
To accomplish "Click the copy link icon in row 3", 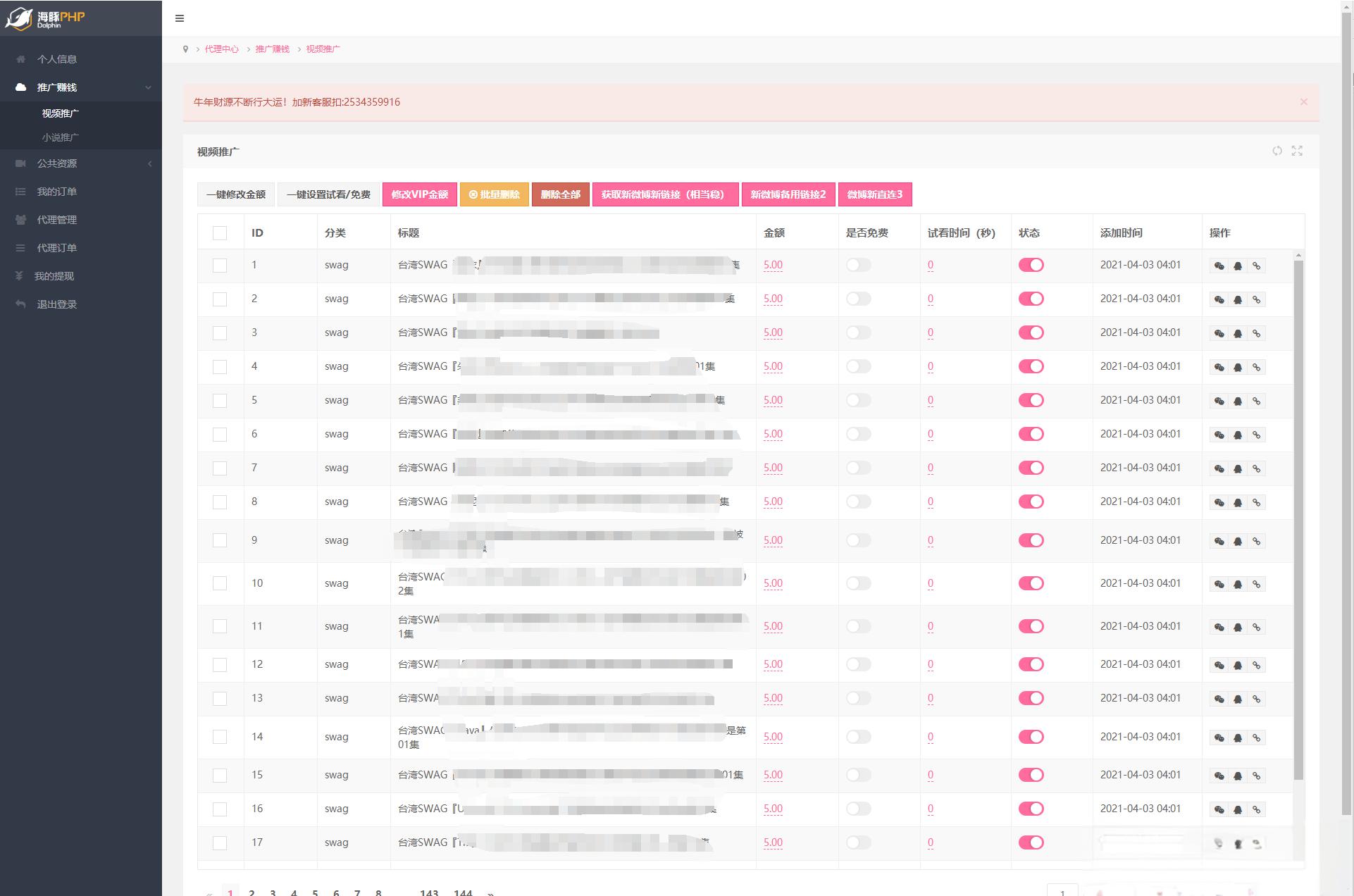I will 1256,333.
